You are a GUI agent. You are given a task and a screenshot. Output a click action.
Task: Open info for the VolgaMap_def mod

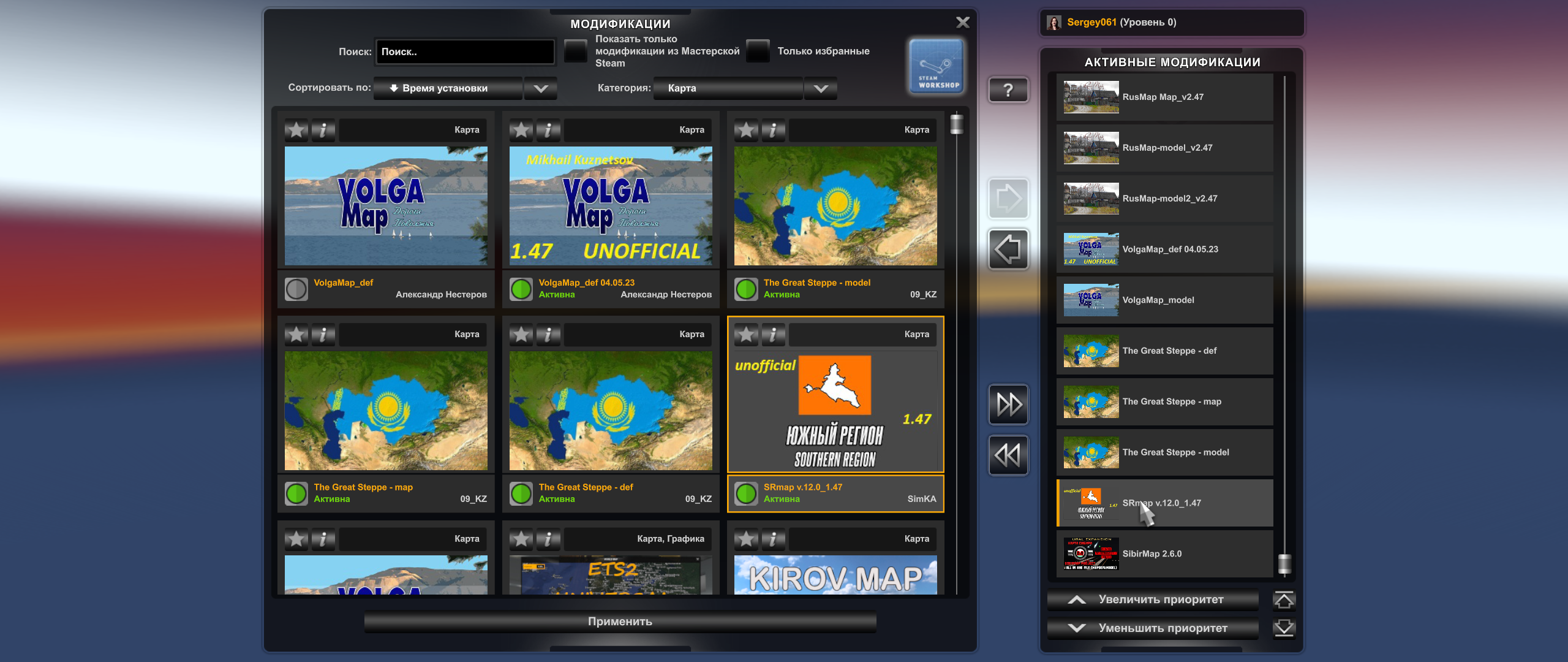(x=323, y=130)
